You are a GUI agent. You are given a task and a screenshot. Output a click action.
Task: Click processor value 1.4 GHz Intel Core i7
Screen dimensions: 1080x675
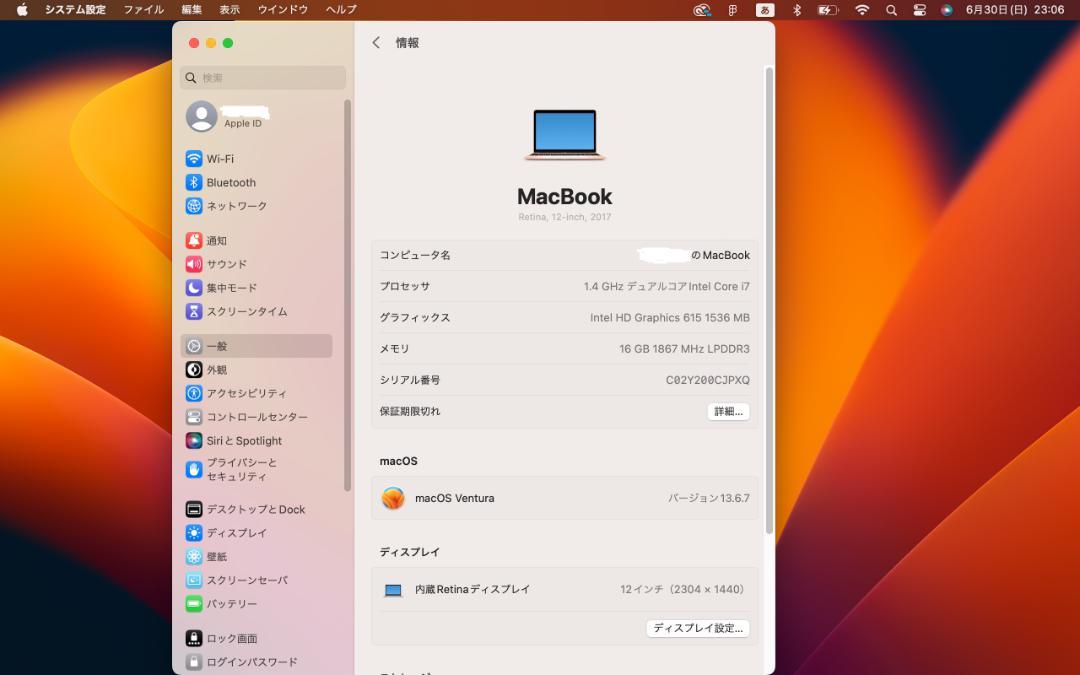(666, 287)
